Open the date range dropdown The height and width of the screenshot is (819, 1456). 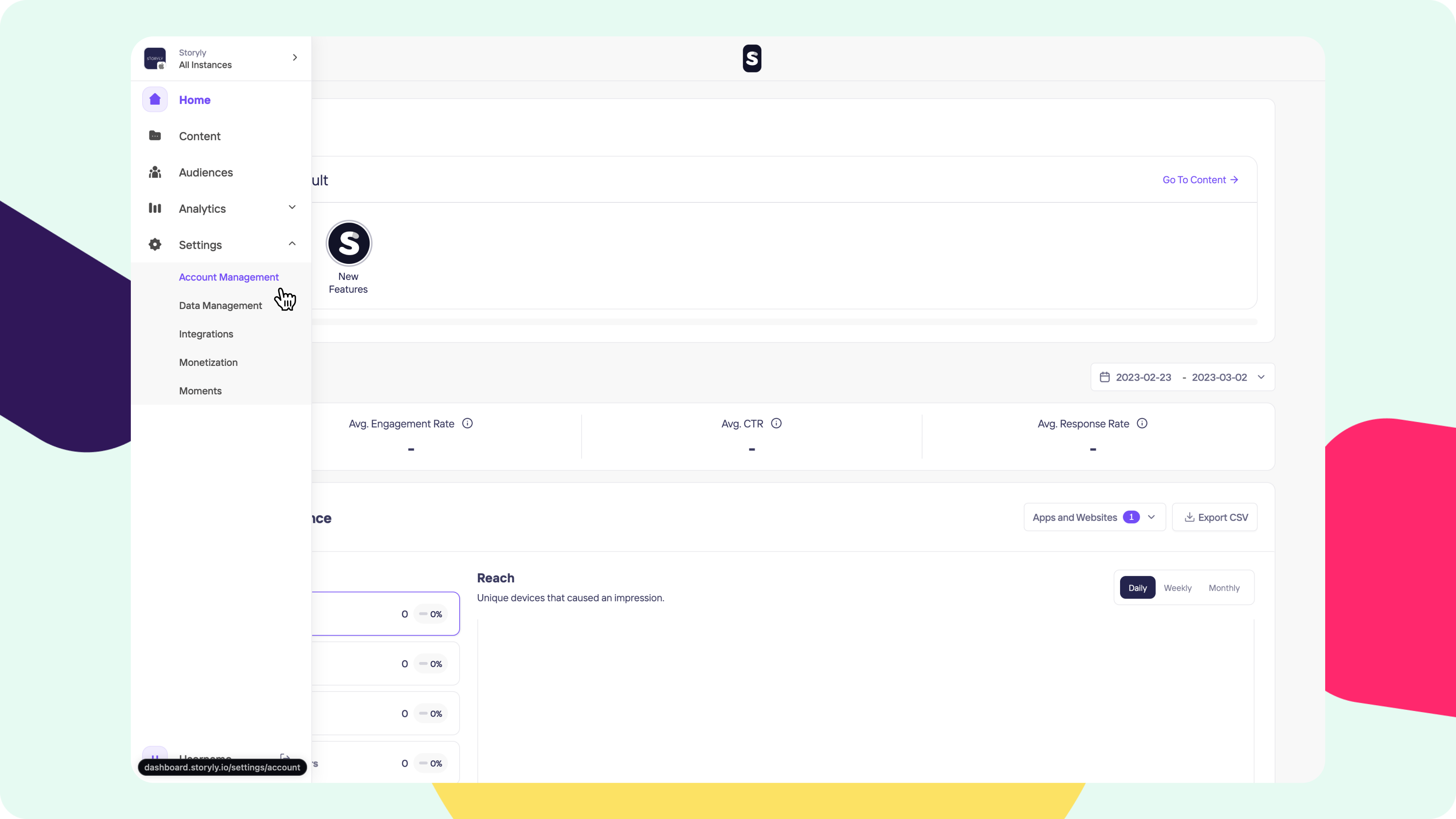tap(1183, 377)
